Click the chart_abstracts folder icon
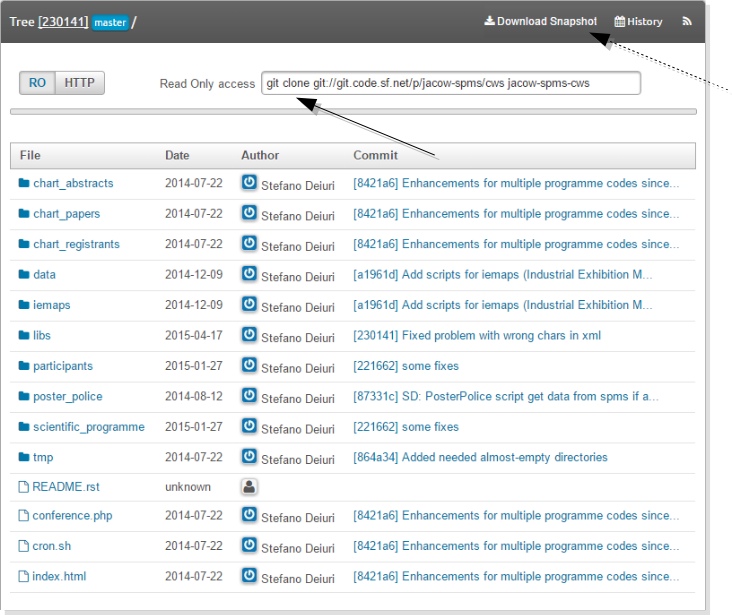Screen dimensions: 732x615 click(24, 183)
